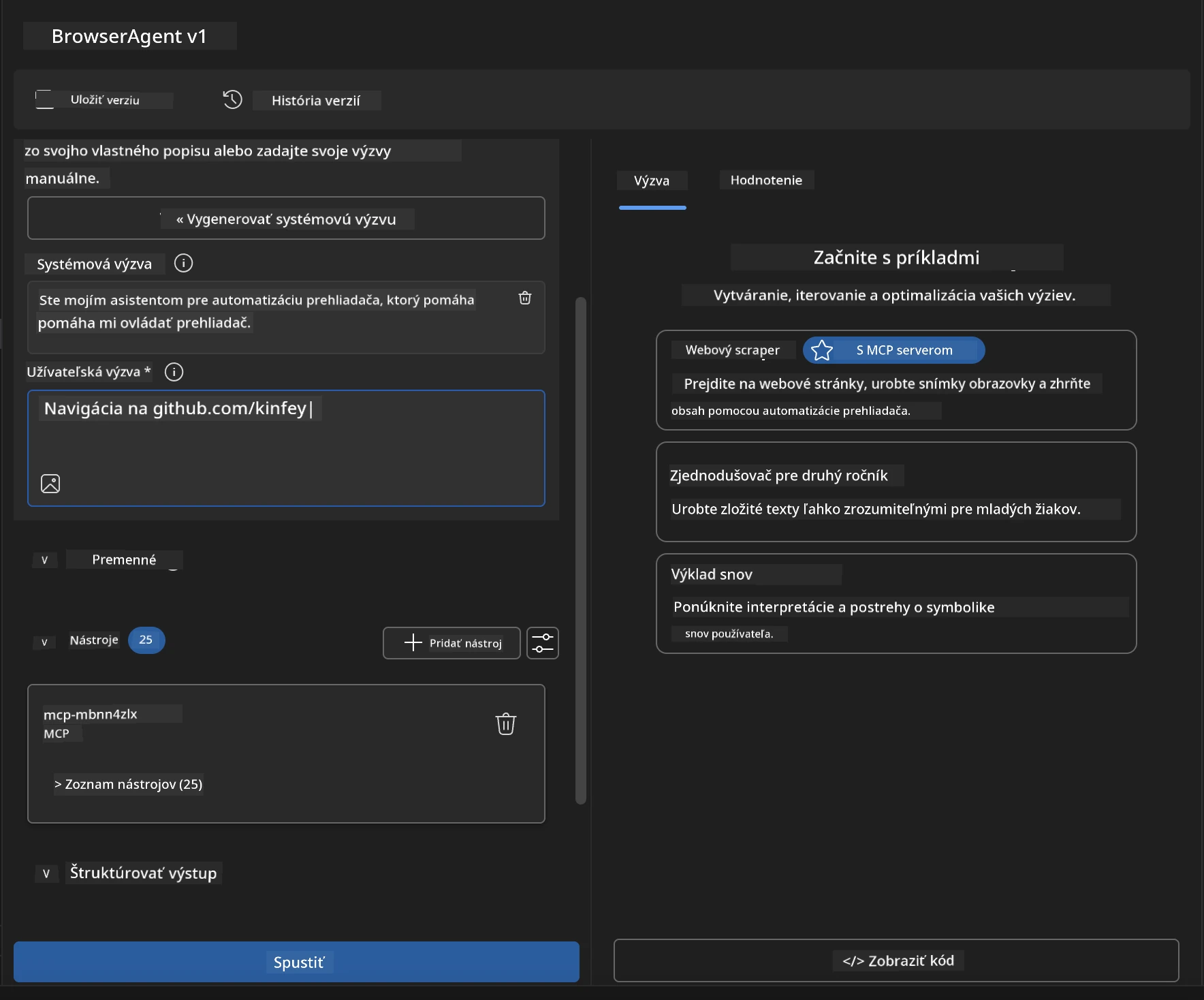Click the save version icon
1204x1000 pixels.
44,99
